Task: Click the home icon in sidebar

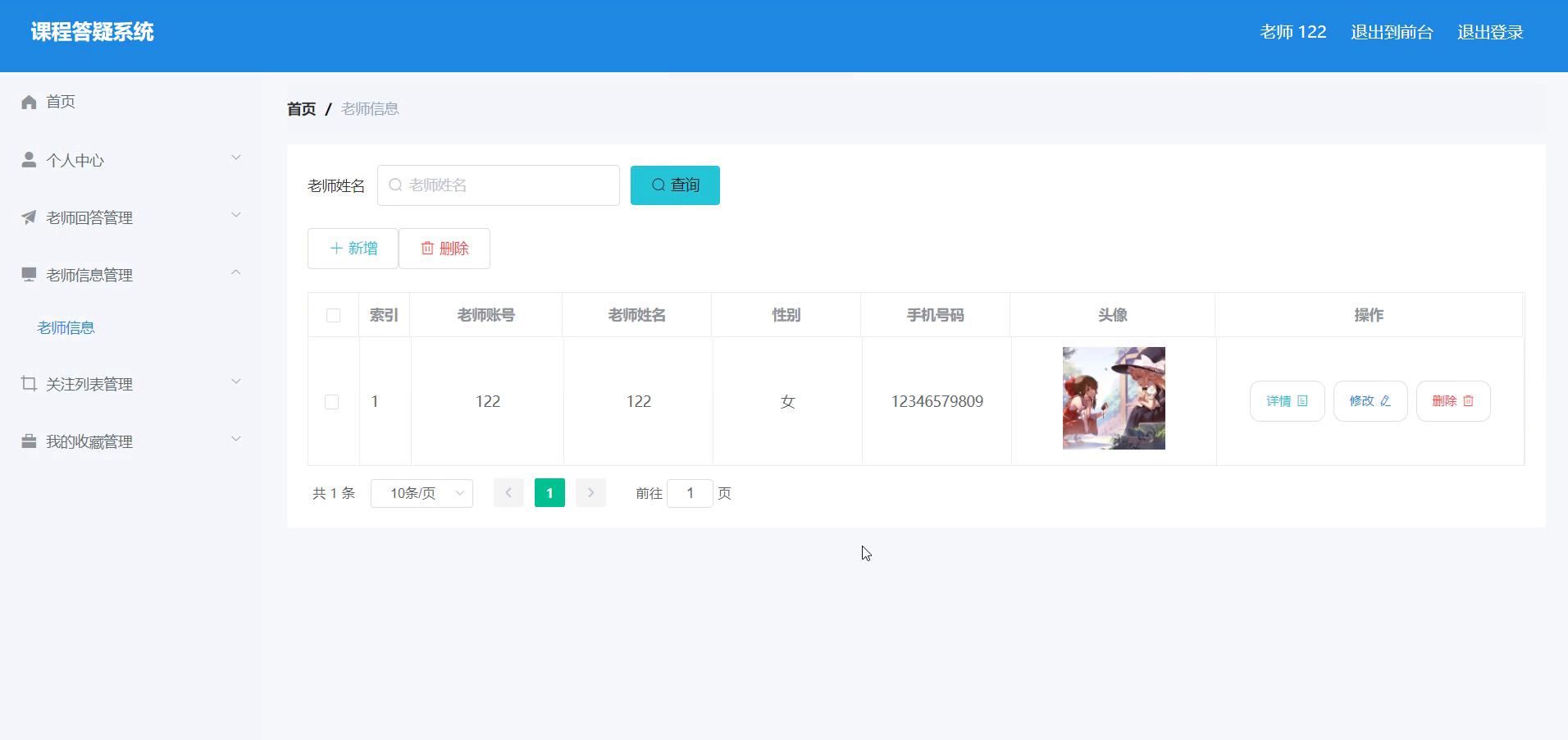Action: tap(29, 102)
